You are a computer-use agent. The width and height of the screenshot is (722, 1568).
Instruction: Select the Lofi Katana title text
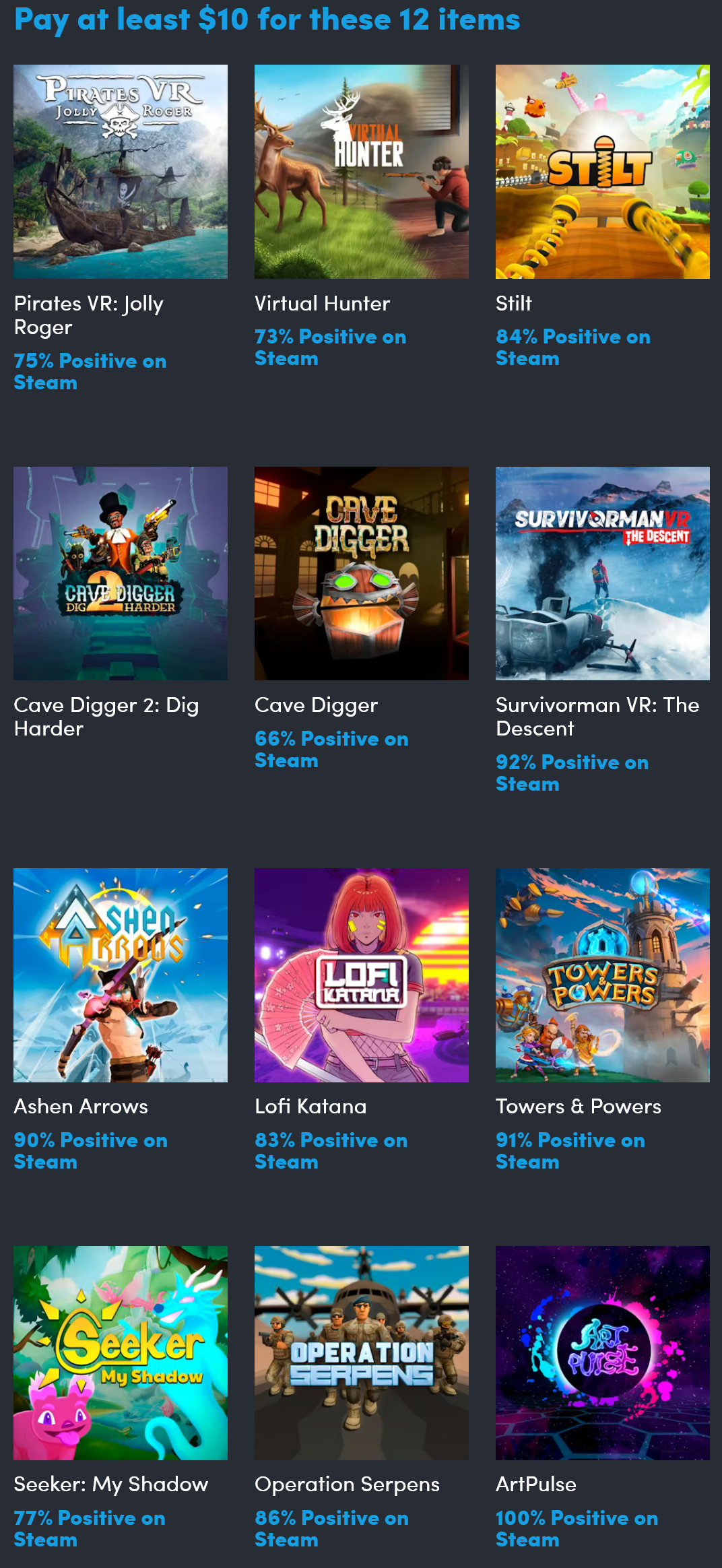coord(310,1106)
